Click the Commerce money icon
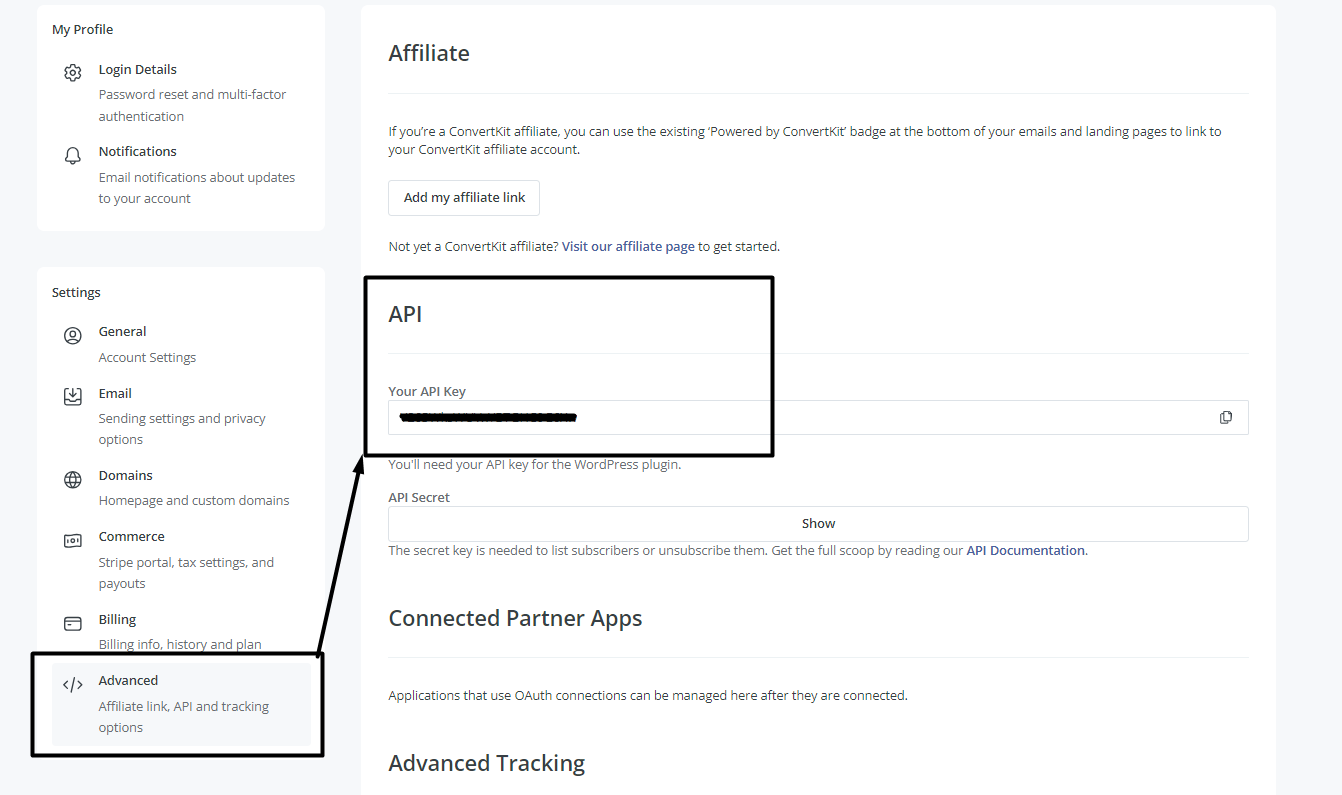Image resolution: width=1342 pixels, height=795 pixels. 72,541
